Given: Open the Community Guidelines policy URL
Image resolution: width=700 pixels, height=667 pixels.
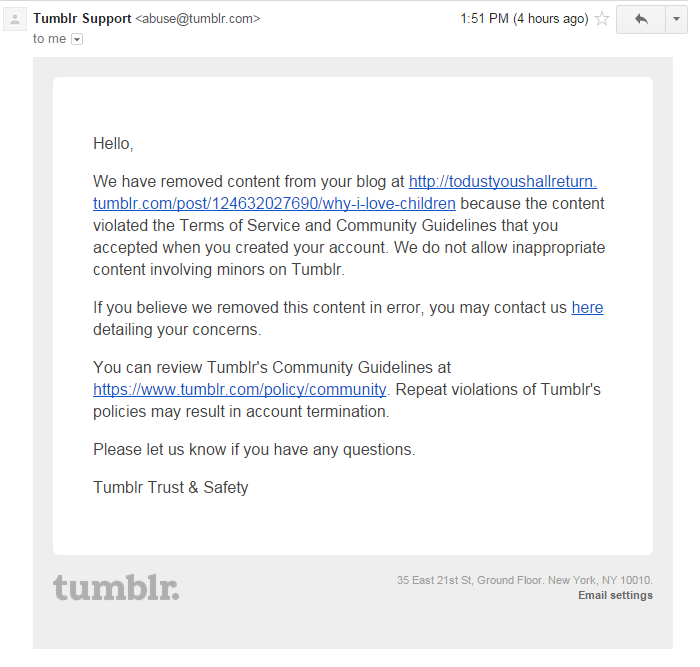Looking at the screenshot, I should tap(240, 390).
